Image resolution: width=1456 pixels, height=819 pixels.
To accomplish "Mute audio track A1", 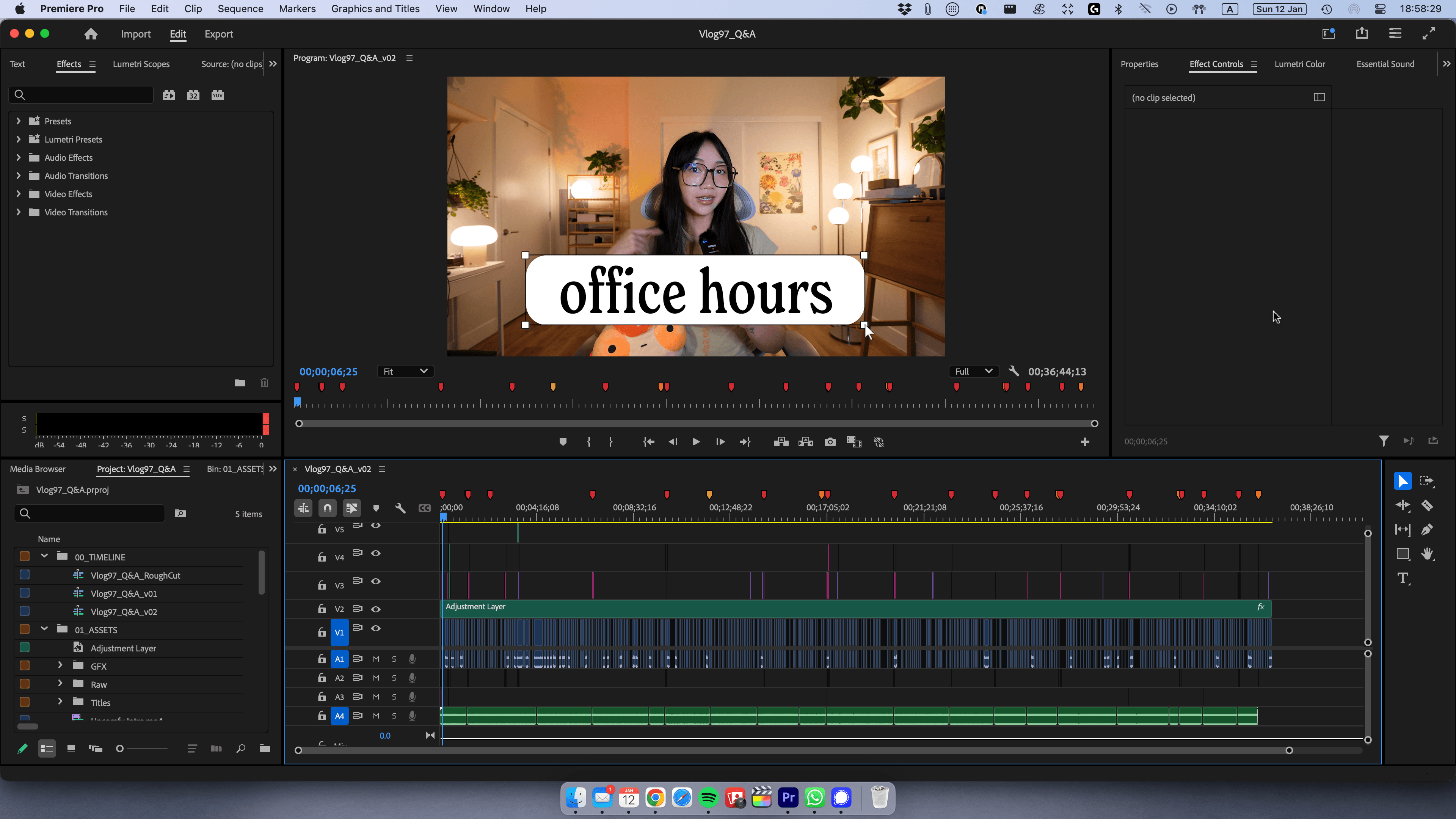I will pos(376,659).
